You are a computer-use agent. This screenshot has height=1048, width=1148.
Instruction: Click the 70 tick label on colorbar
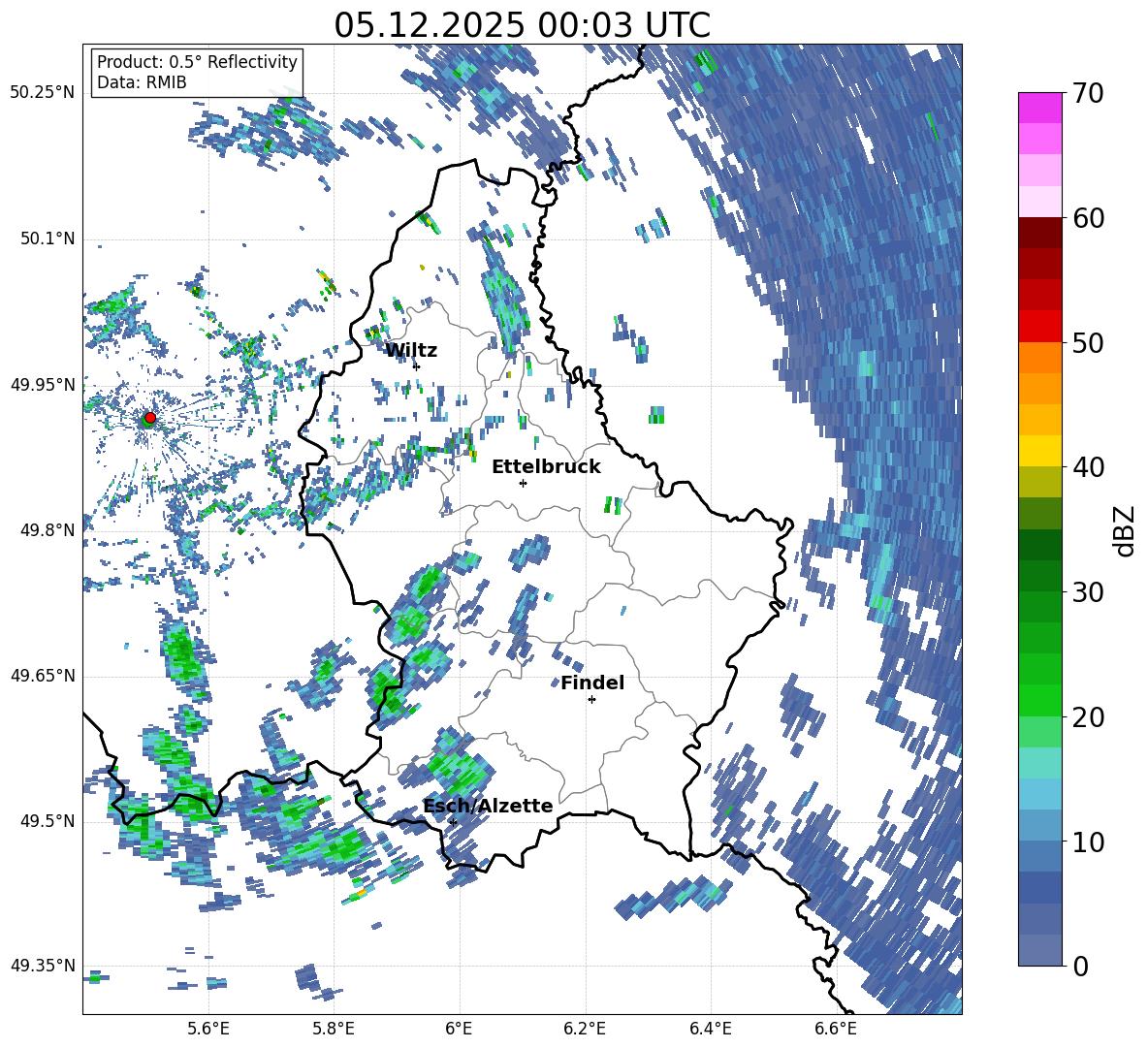click(x=1088, y=93)
